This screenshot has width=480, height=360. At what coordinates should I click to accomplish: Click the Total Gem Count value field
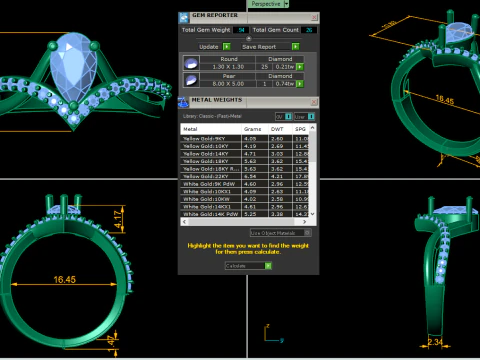tap(309, 30)
